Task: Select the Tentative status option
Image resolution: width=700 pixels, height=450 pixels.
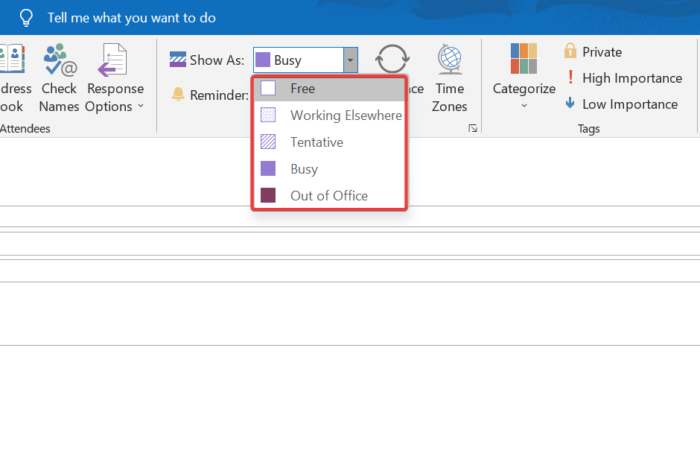Action: tap(316, 142)
